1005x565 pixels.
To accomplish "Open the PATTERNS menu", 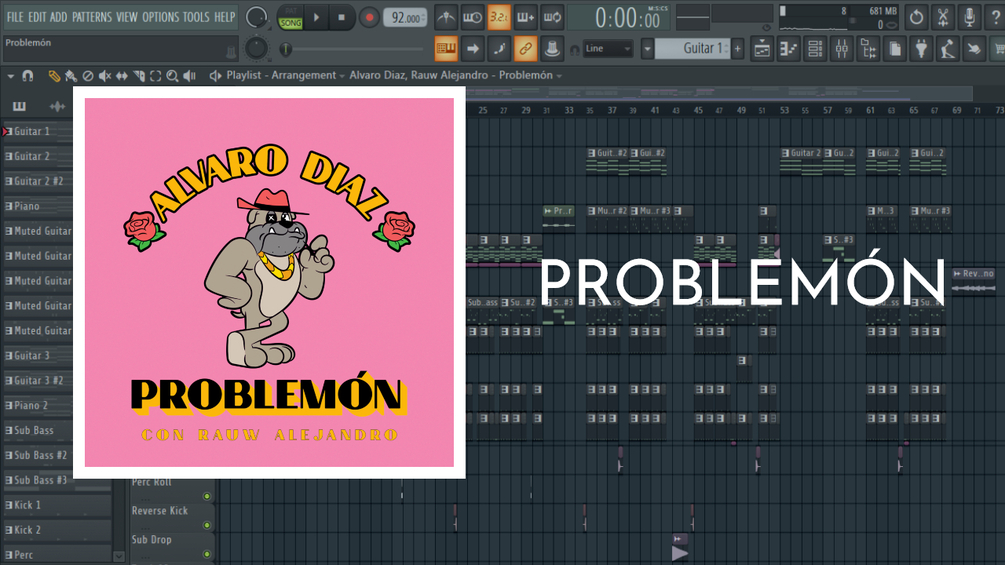I will [x=92, y=17].
